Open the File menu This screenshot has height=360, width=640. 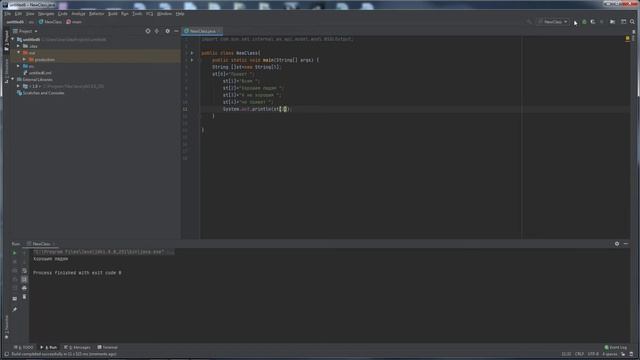click(x=8, y=14)
